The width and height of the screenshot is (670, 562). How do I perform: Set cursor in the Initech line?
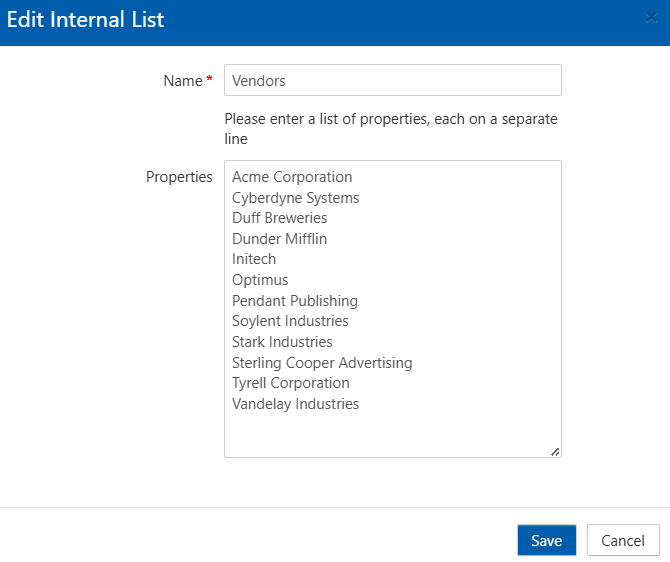point(254,259)
